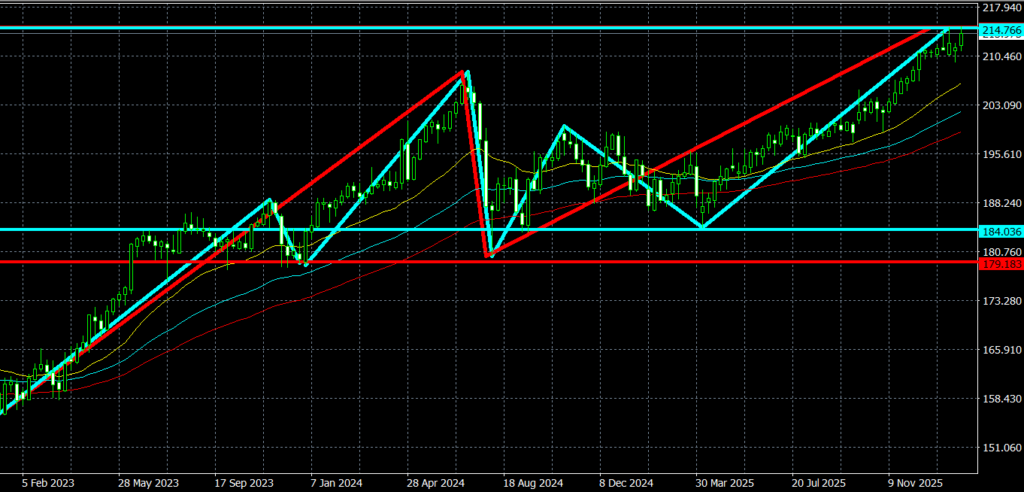Click the 184.036 cyan price label
Screen dimensions: 1024x492
1000,230
